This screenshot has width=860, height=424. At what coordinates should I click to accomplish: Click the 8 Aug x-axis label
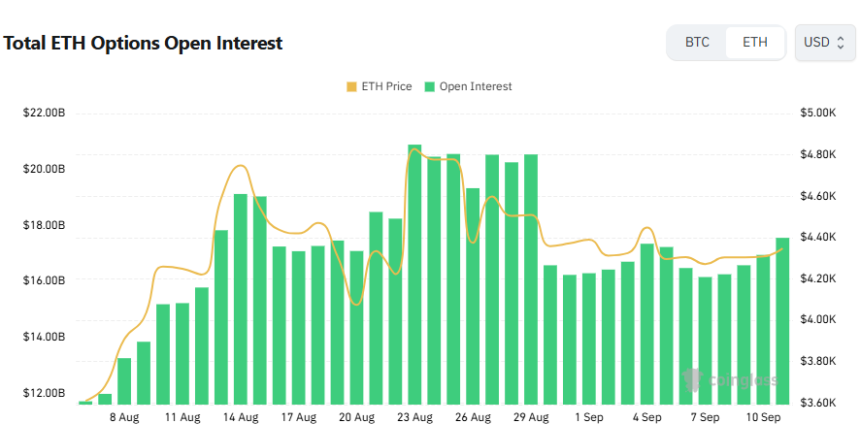point(125,417)
